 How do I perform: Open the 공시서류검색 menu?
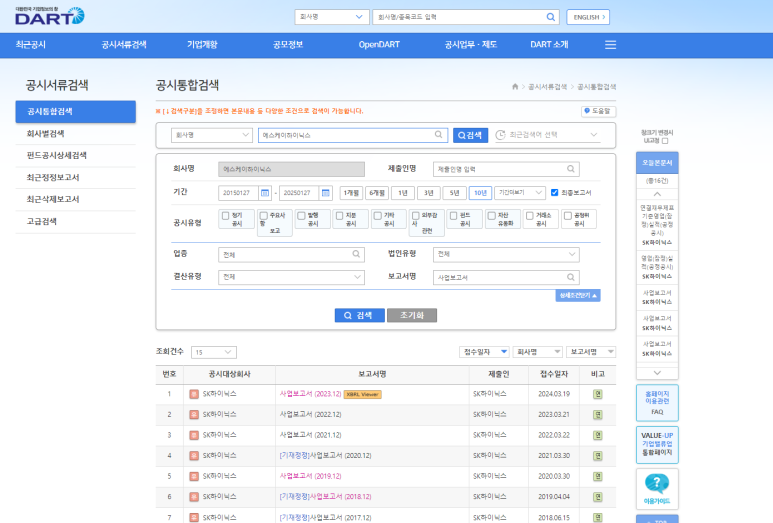(124, 45)
